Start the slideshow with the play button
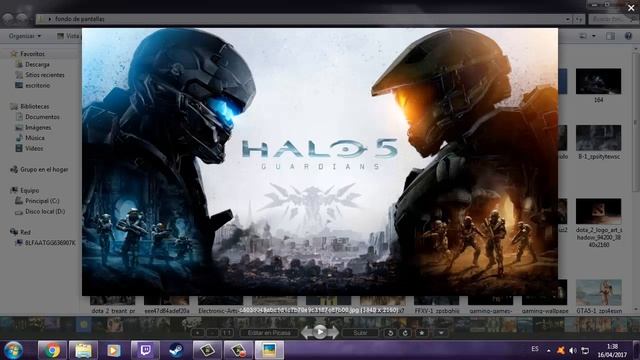Screen dimensions: 640x360 tap(320, 332)
